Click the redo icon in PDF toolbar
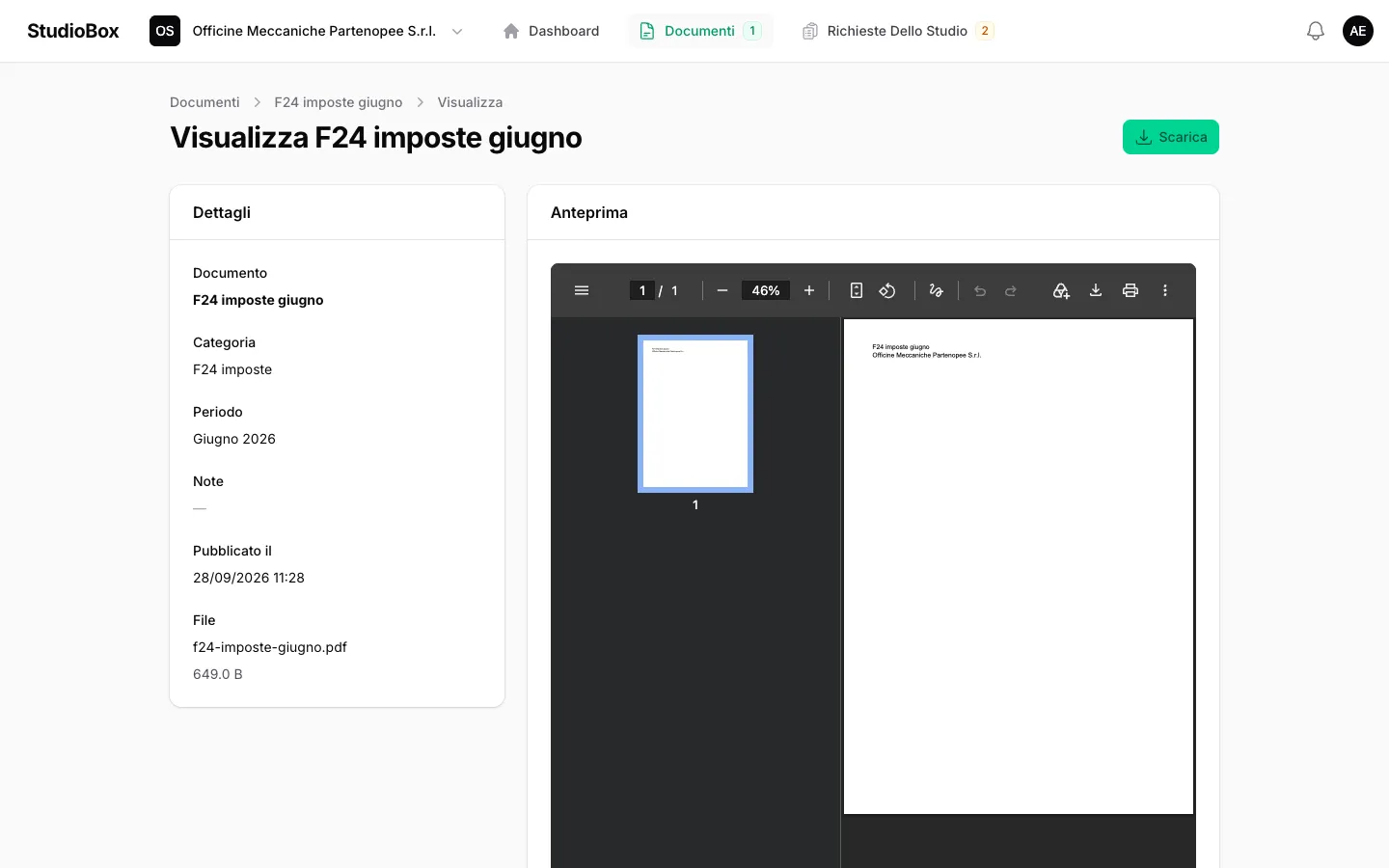The height and width of the screenshot is (868, 1389). (1011, 290)
